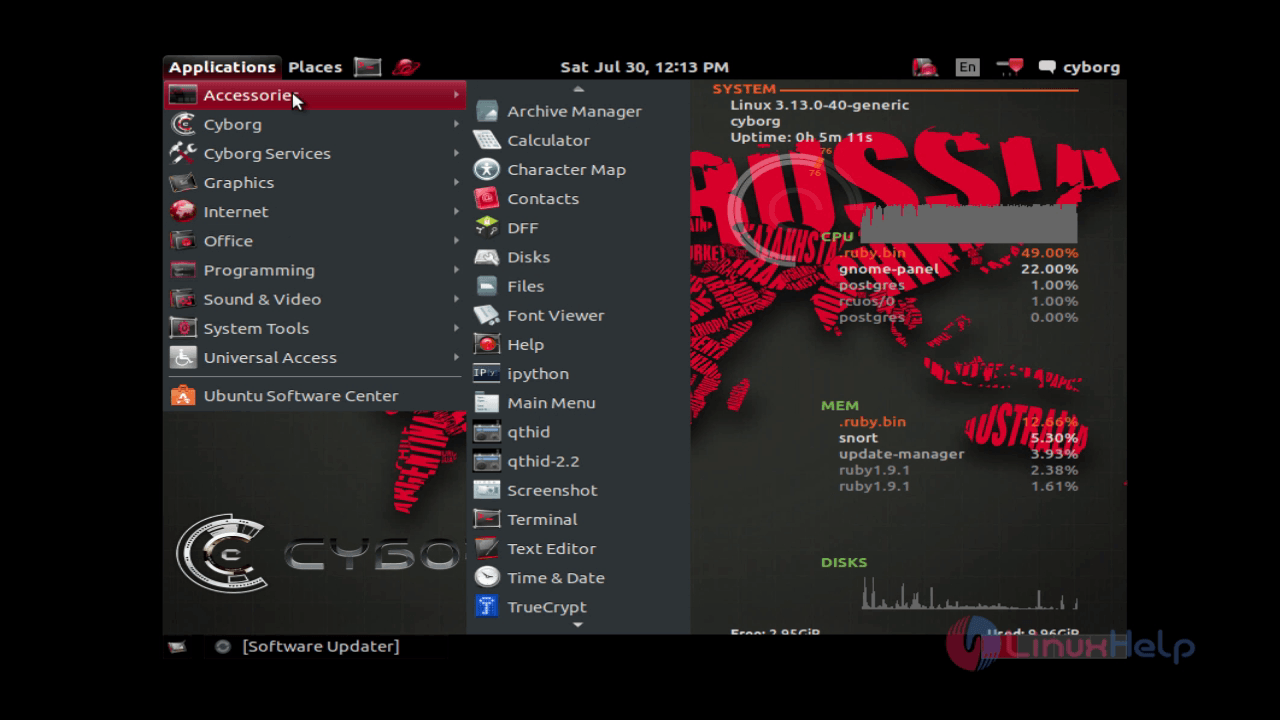
Task: Open Archive Manager icon in Accessories
Action: (486, 111)
